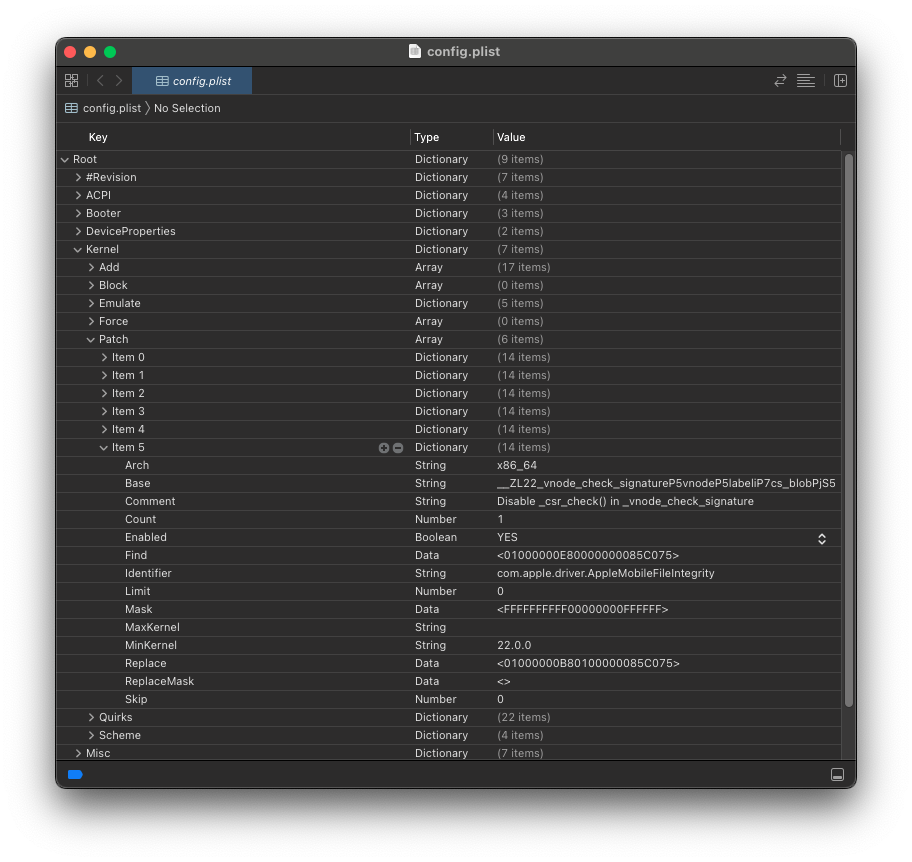Click the (17 items) value of Add
This screenshot has width=912, height=862.
point(523,268)
